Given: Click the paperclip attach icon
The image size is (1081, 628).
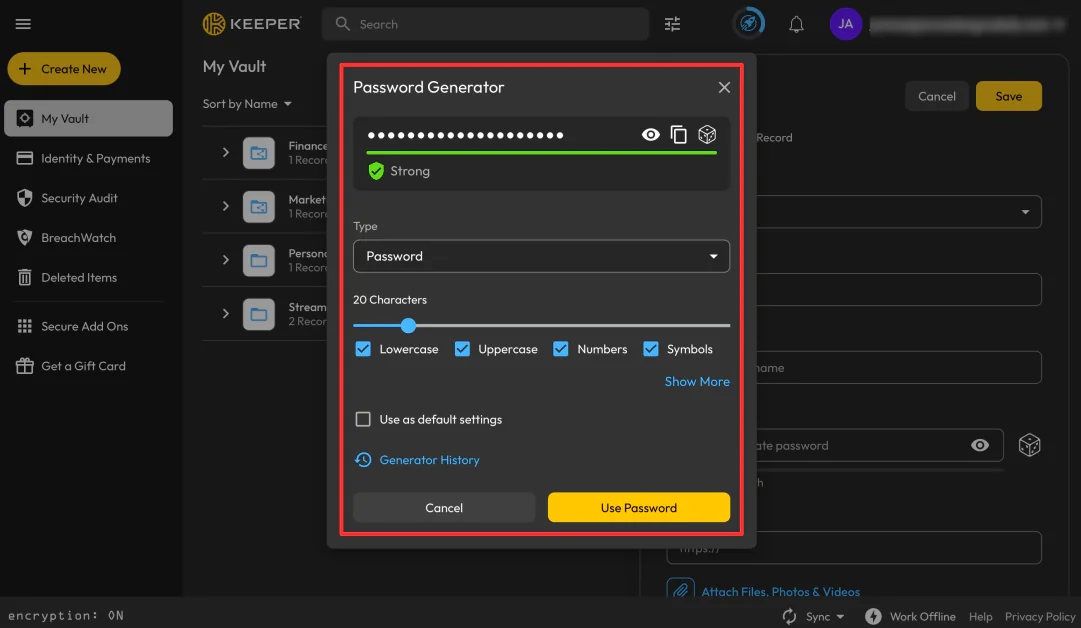Looking at the screenshot, I should coord(680,591).
